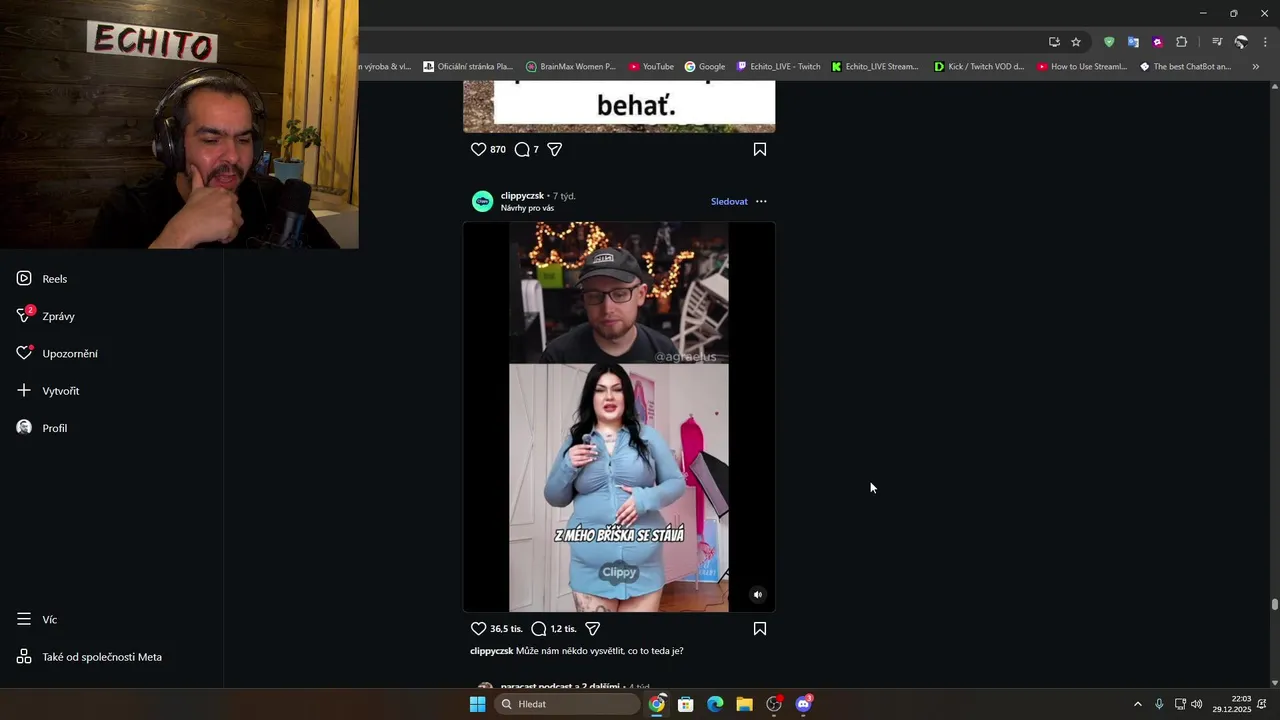Open the translate extension icon

click(x=1133, y=42)
